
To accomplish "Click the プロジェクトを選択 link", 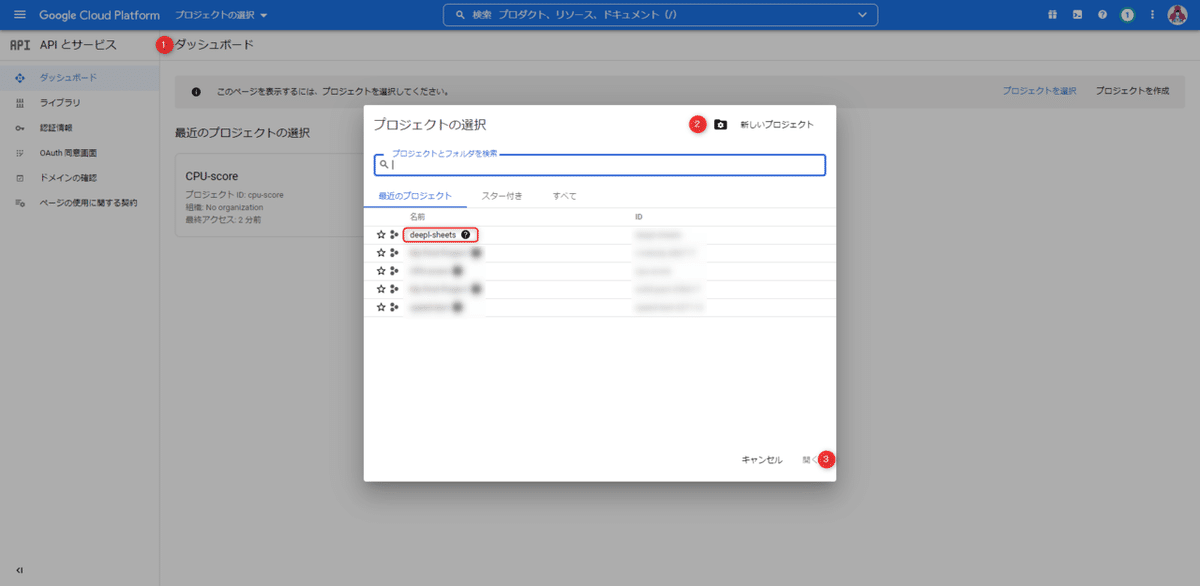I will (1040, 91).
